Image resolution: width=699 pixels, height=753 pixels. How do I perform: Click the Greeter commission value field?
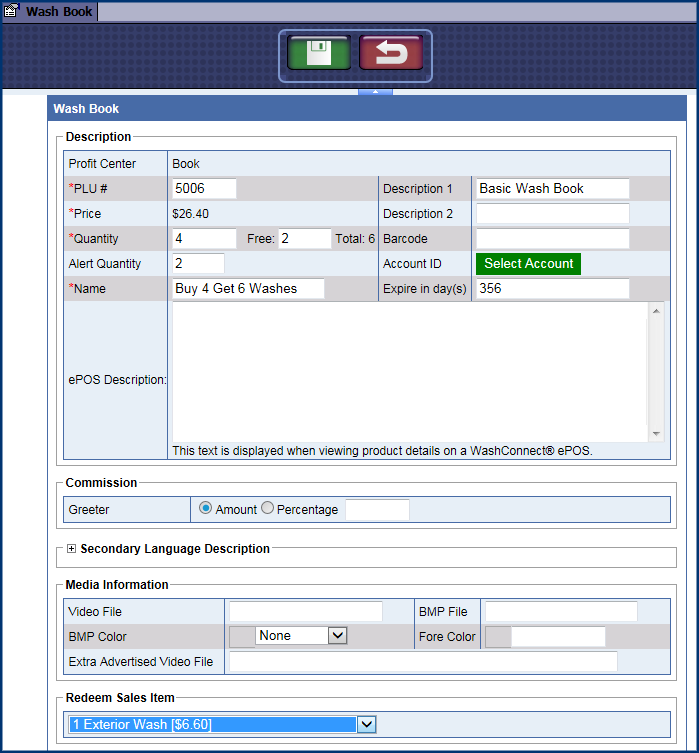[x=377, y=510]
